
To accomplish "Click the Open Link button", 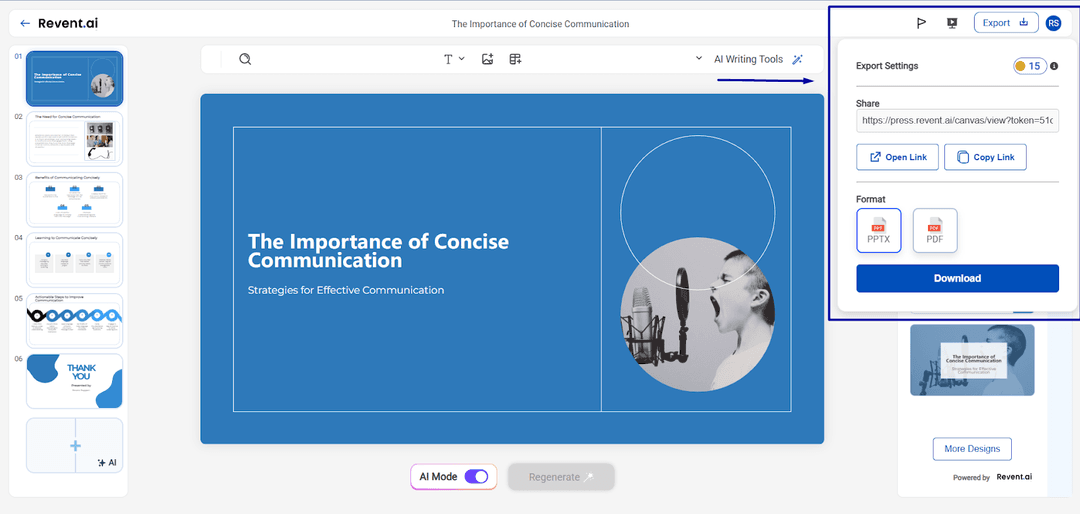I will pos(897,157).
